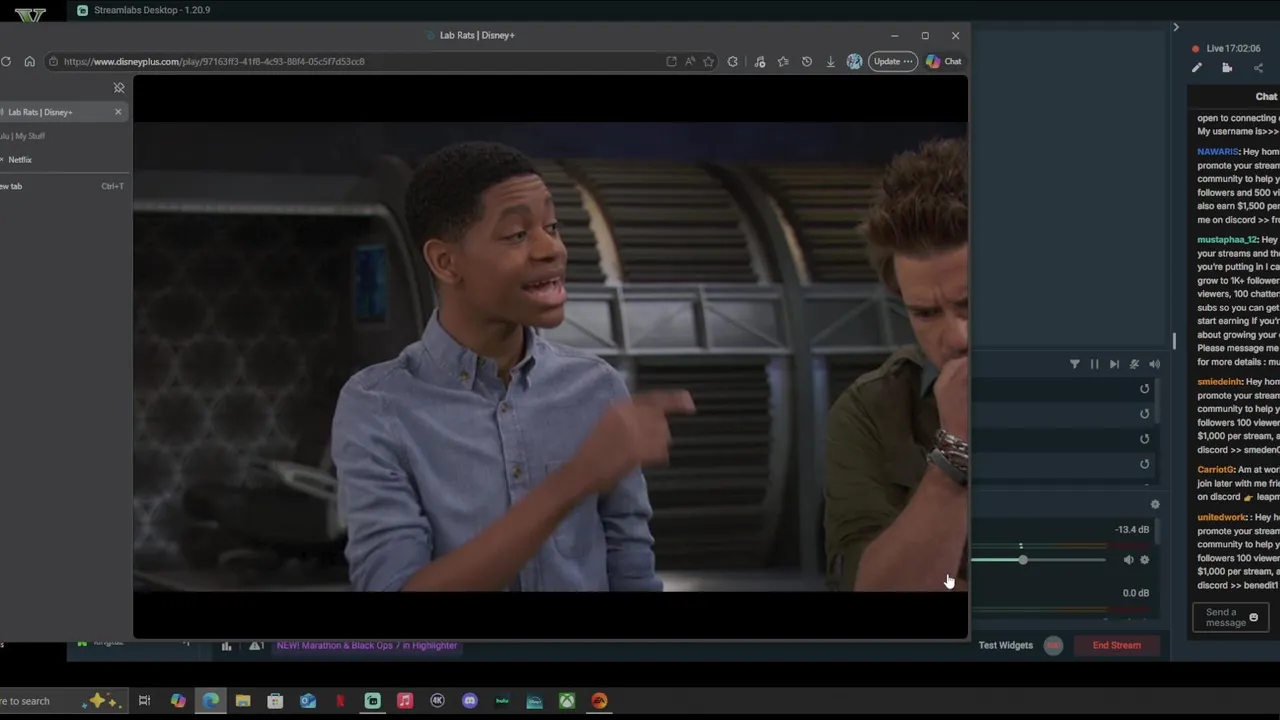Open Xbox app from taskbar
Image resolution: width=1280 pixels, height=720 pixels.
pyautogui.click(x=567, y=701)
